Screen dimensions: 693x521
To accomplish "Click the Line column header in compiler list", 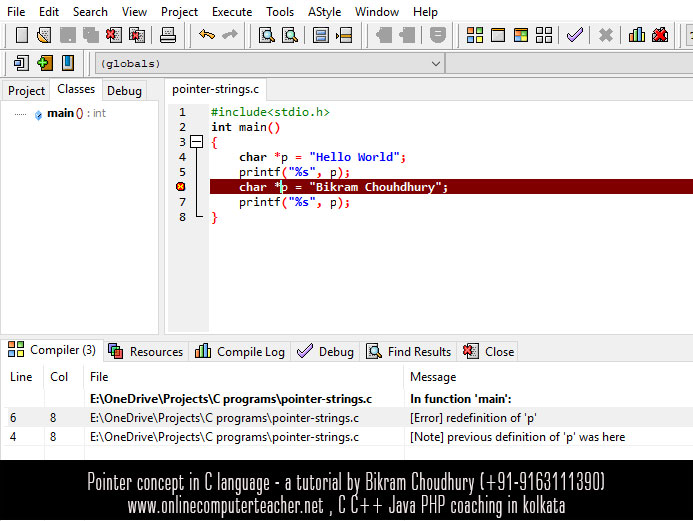I will pyautogui.click(x=21, y=377).
